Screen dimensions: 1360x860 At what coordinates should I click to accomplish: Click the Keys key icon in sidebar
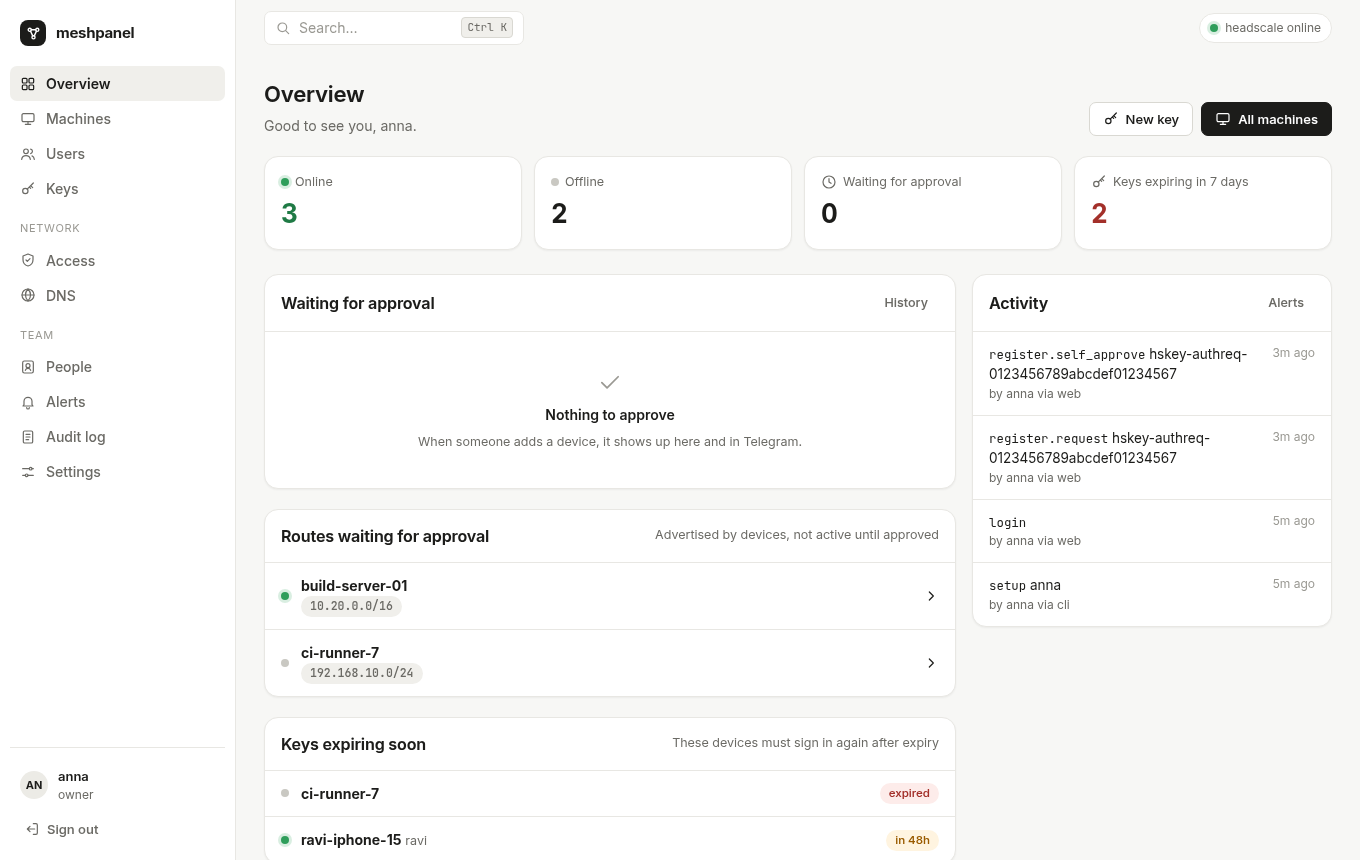(x=28, y=189)
